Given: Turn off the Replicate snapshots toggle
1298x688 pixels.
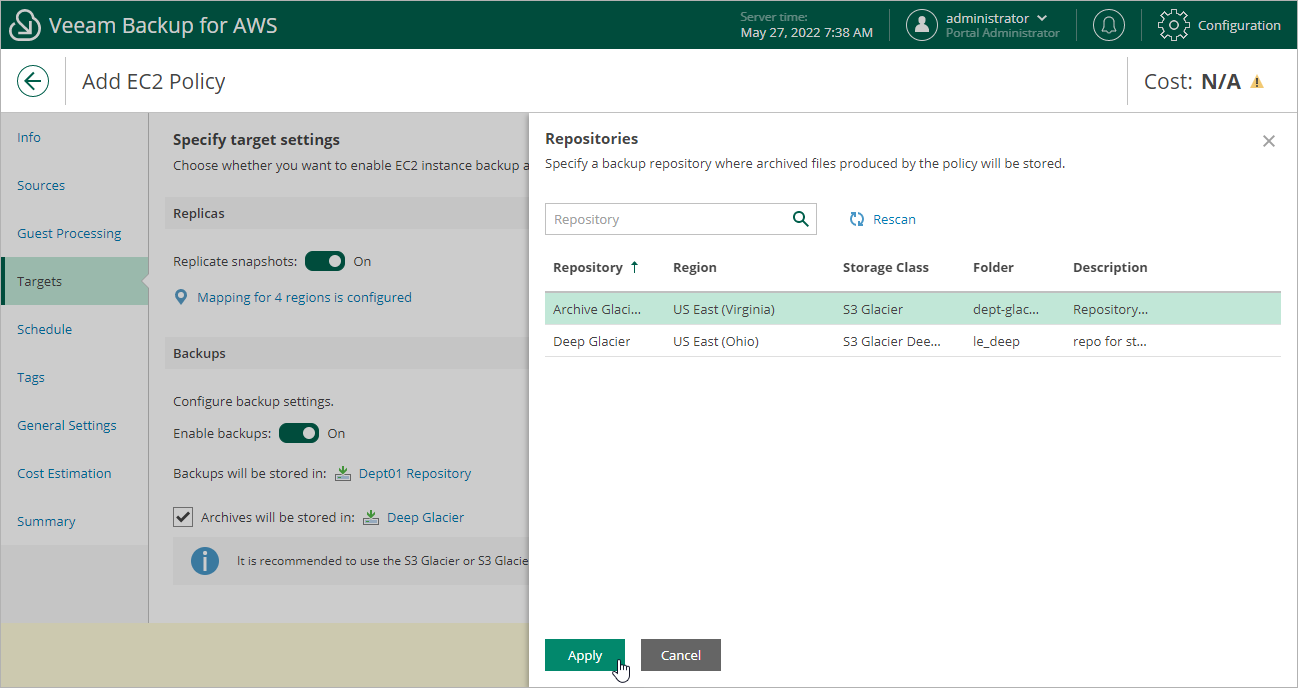Looking at the screenshot, I should [x=325, y=261].
